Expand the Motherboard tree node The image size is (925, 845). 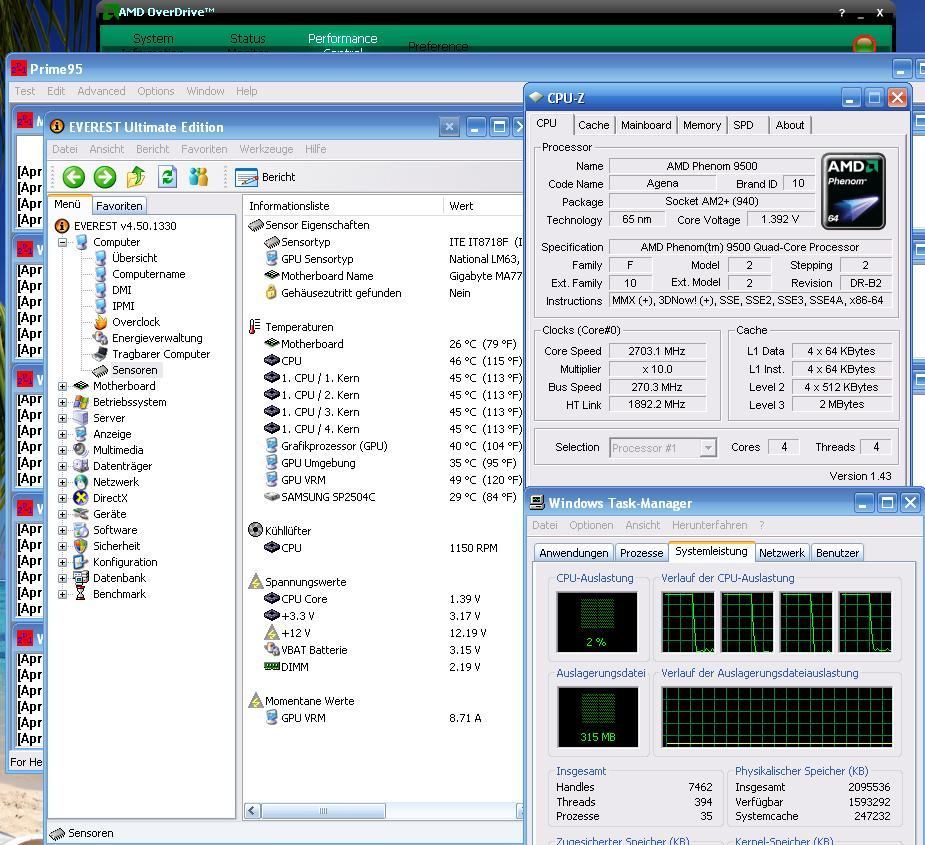pyautogui.click(x=62, y=386)
